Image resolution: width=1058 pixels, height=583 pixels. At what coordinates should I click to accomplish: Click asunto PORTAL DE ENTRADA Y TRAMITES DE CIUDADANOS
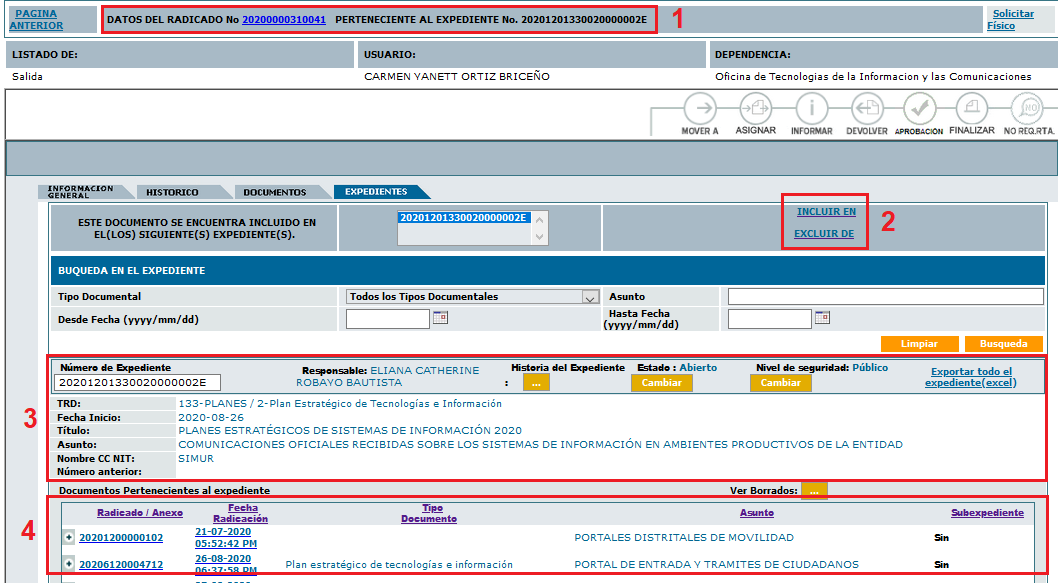pyautogui.click(x=716, y=565)
